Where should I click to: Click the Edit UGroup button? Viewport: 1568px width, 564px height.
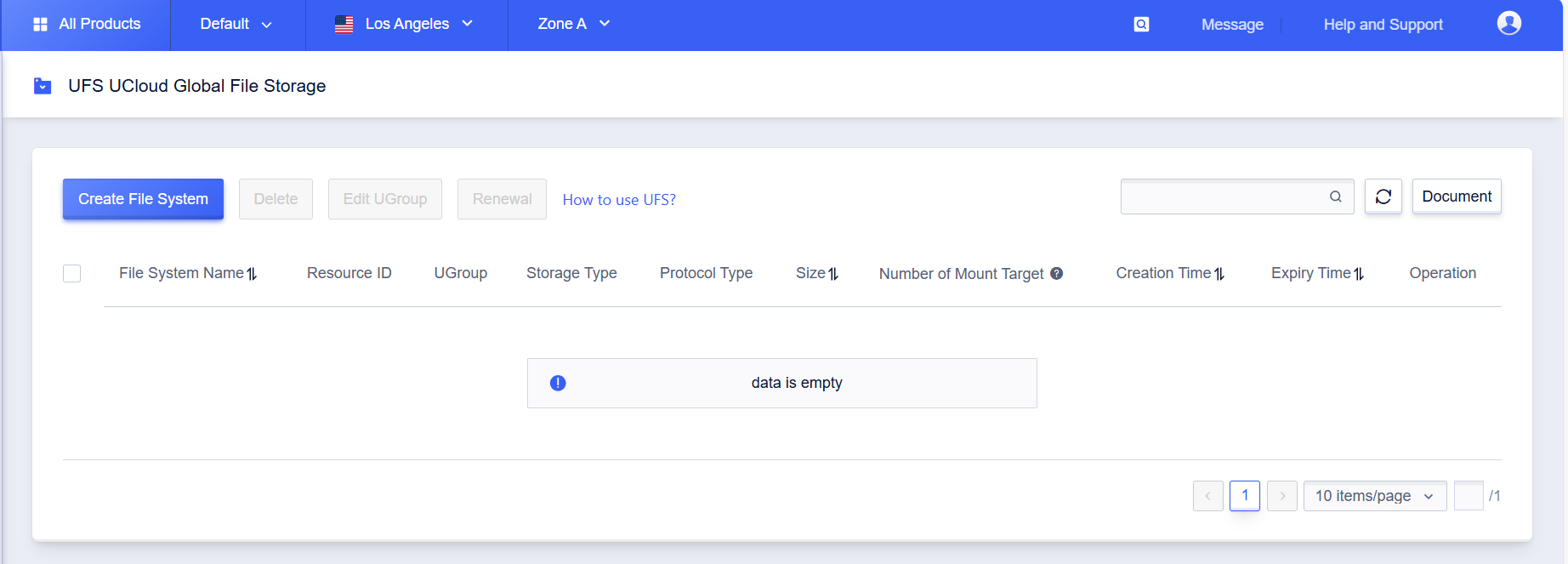point(385,199)
